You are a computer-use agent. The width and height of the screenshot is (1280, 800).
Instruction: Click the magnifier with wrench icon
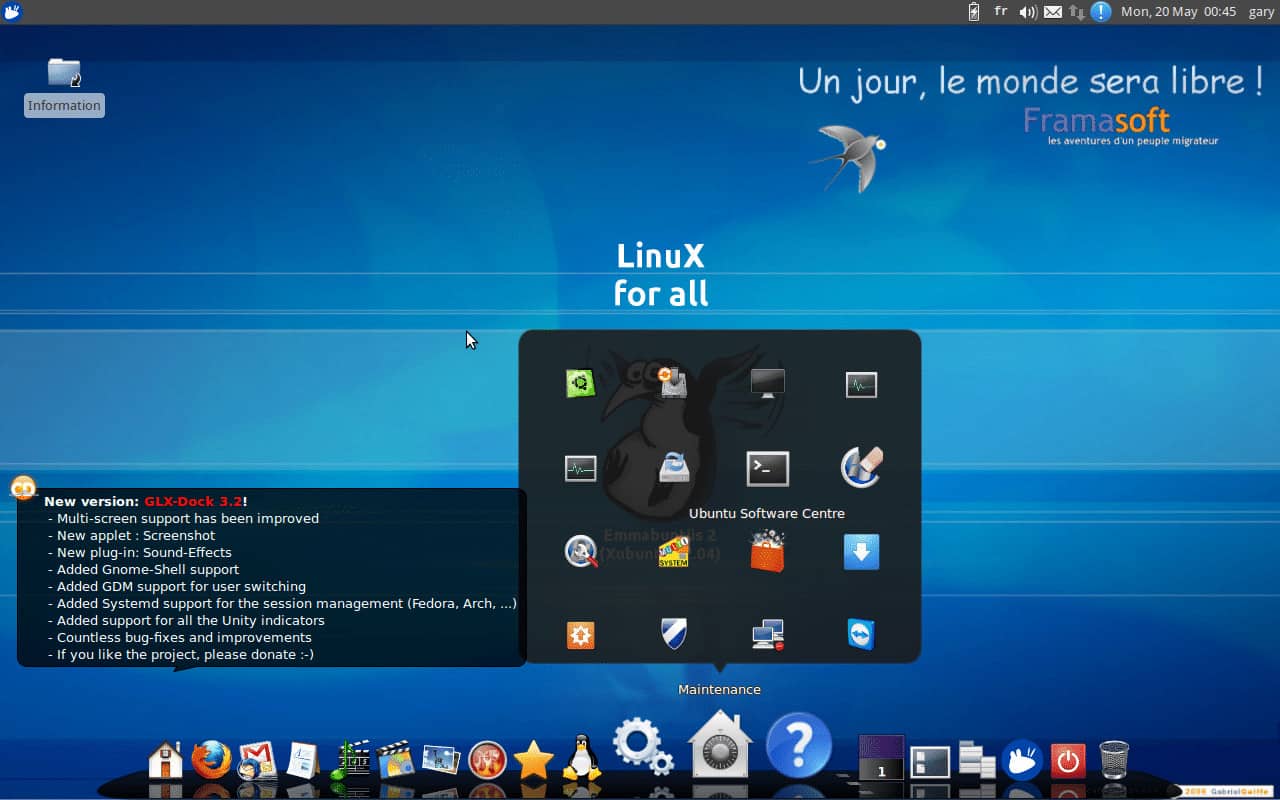point(580,551)
